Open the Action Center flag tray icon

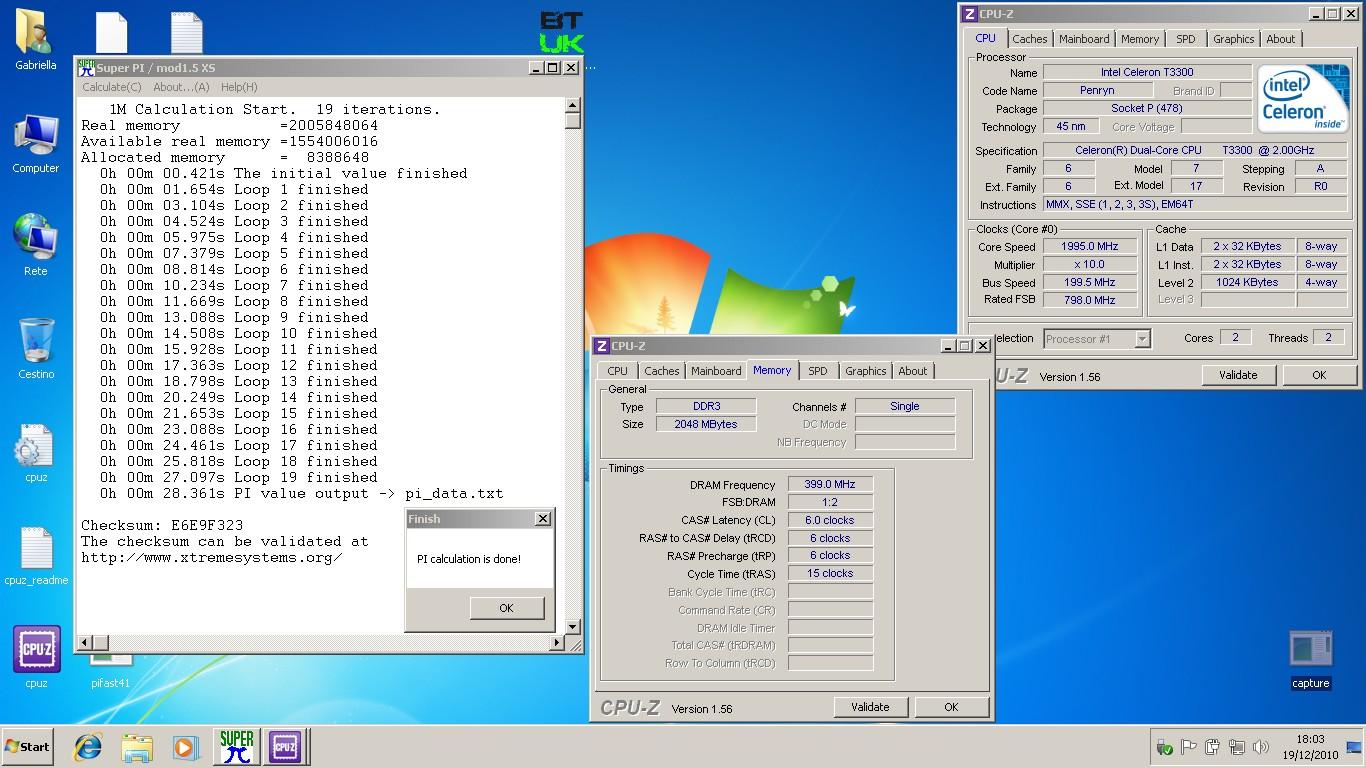1189,747
